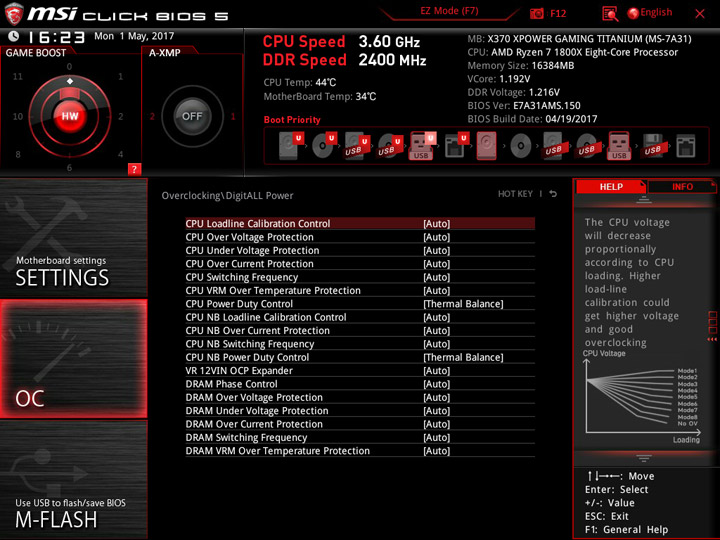Click the HOT KEY button
Screen dimensions: 720x540
(515, 194)
